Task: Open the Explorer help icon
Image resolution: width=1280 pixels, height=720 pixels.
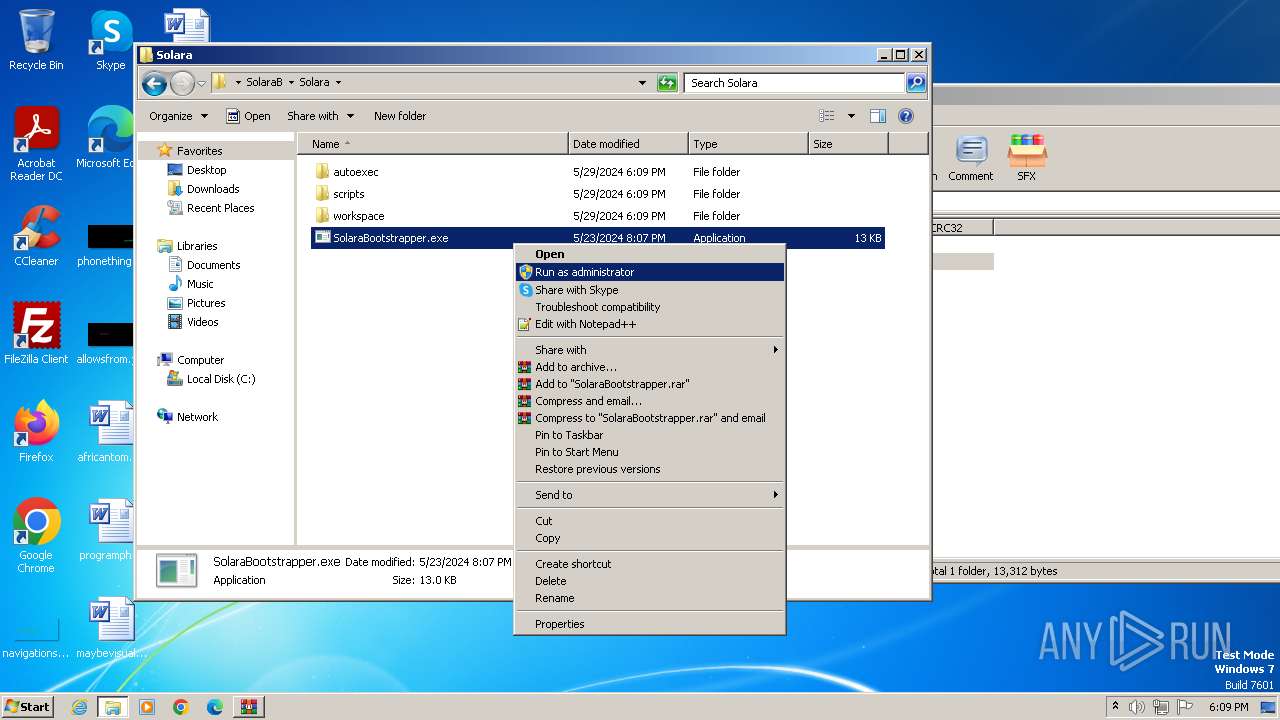Action: pyautogui.click(x=906, y=116)
